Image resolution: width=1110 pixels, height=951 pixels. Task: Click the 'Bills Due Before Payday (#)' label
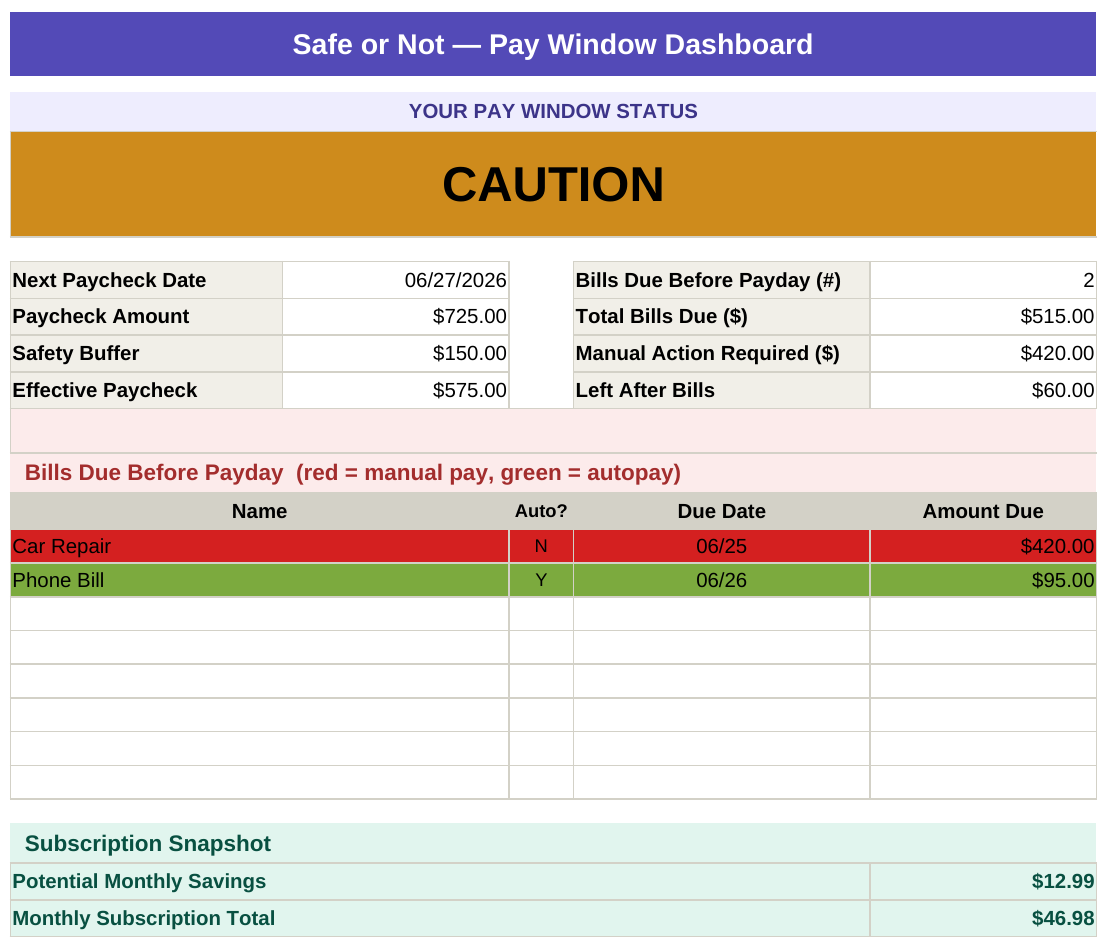pyautogui.click(x=721, y=280)
